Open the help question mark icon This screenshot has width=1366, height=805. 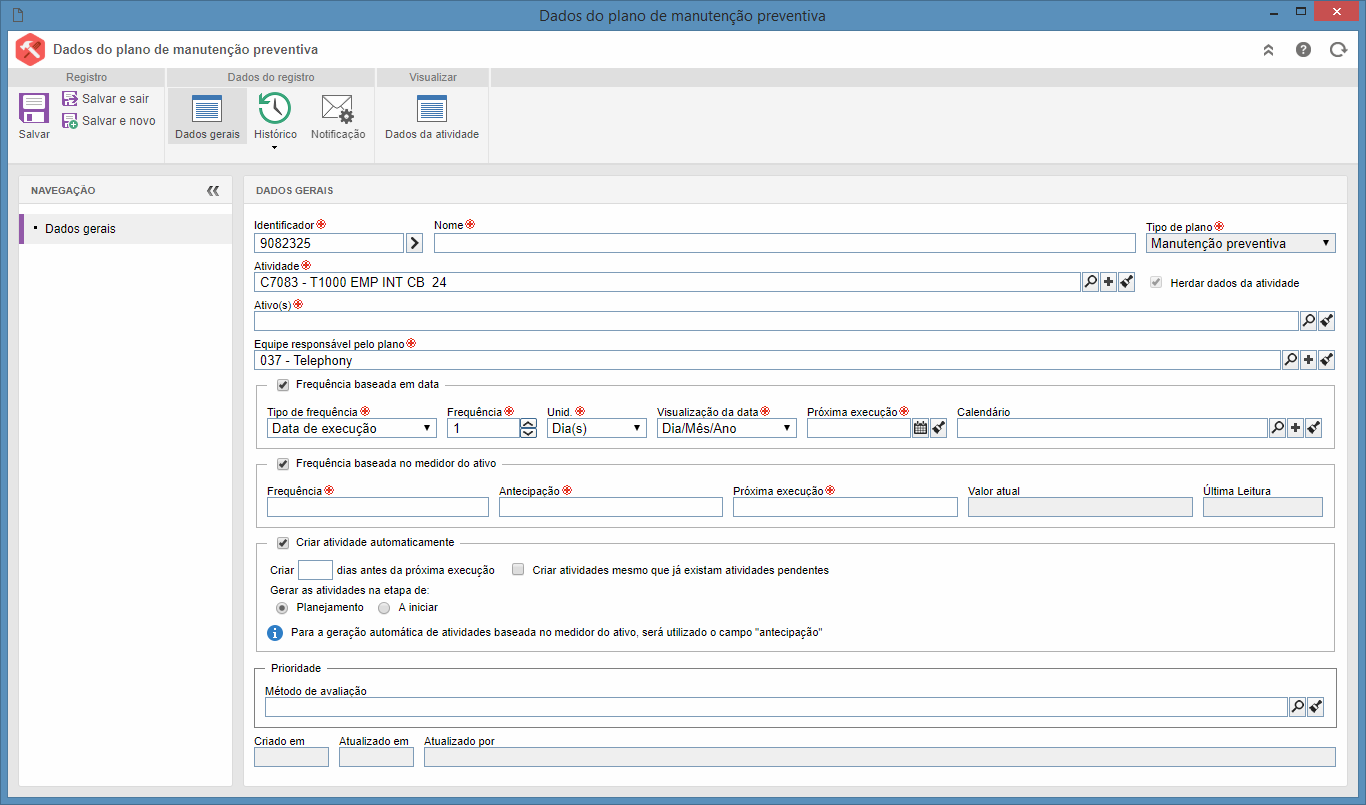[x=1303, y=49]
